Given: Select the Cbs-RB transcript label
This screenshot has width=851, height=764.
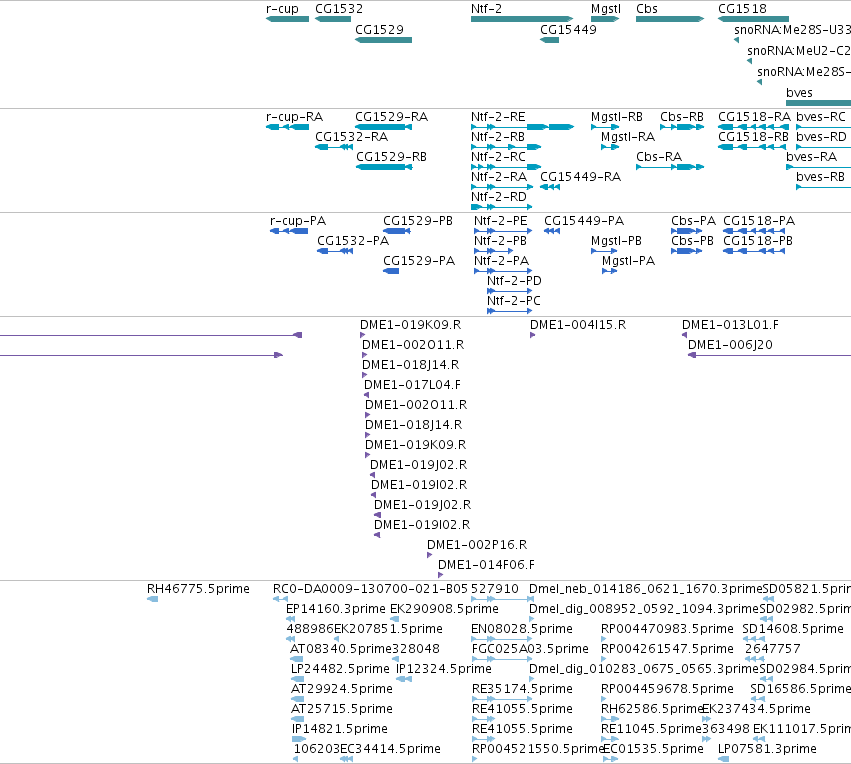Looking at the screenshot, I should pyautogui.click(x=682, y=117).
